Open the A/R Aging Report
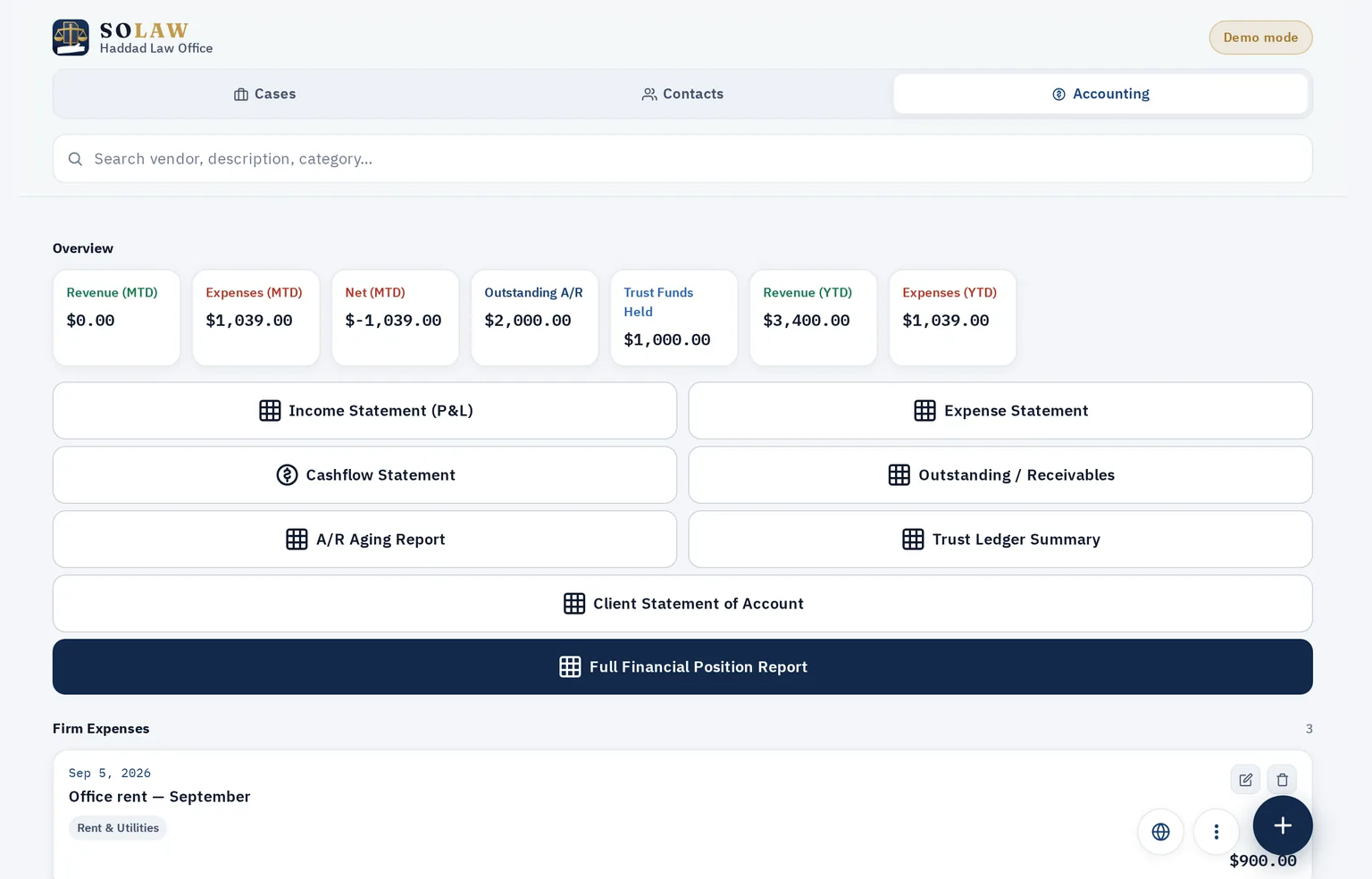 (x=364, y=540)
